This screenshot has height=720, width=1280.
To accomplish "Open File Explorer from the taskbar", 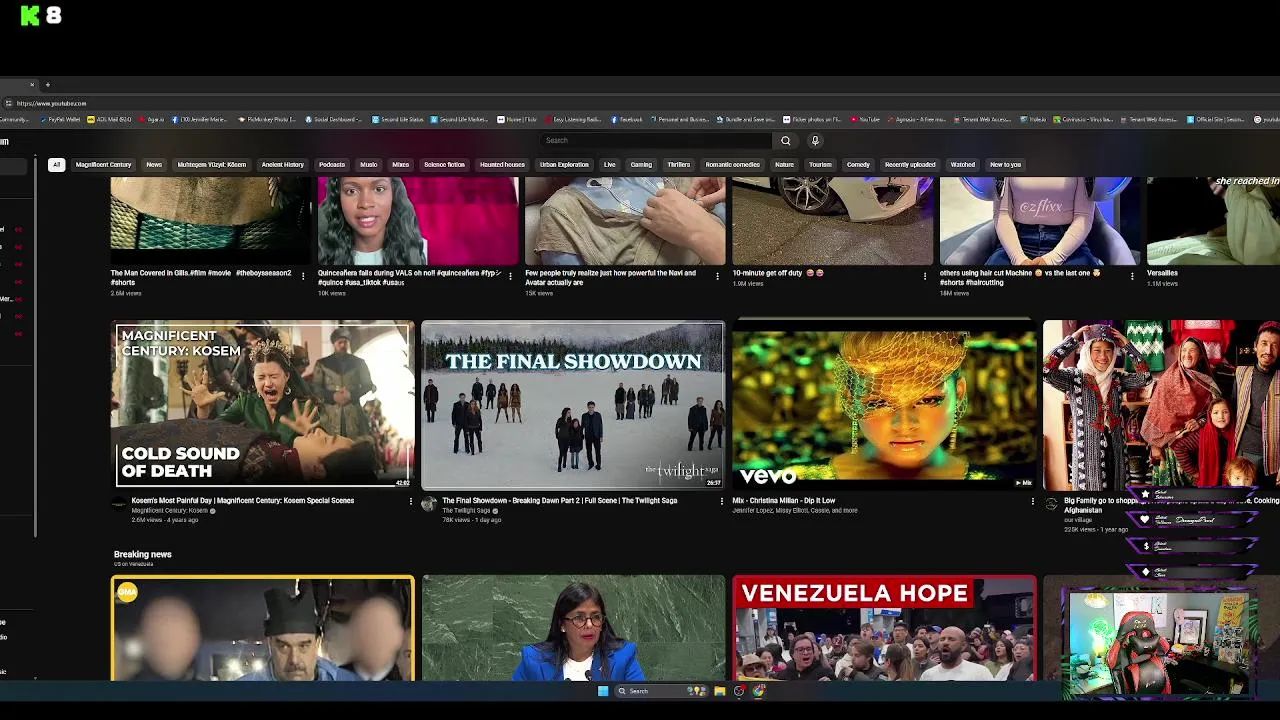I will tap(719, 691).
